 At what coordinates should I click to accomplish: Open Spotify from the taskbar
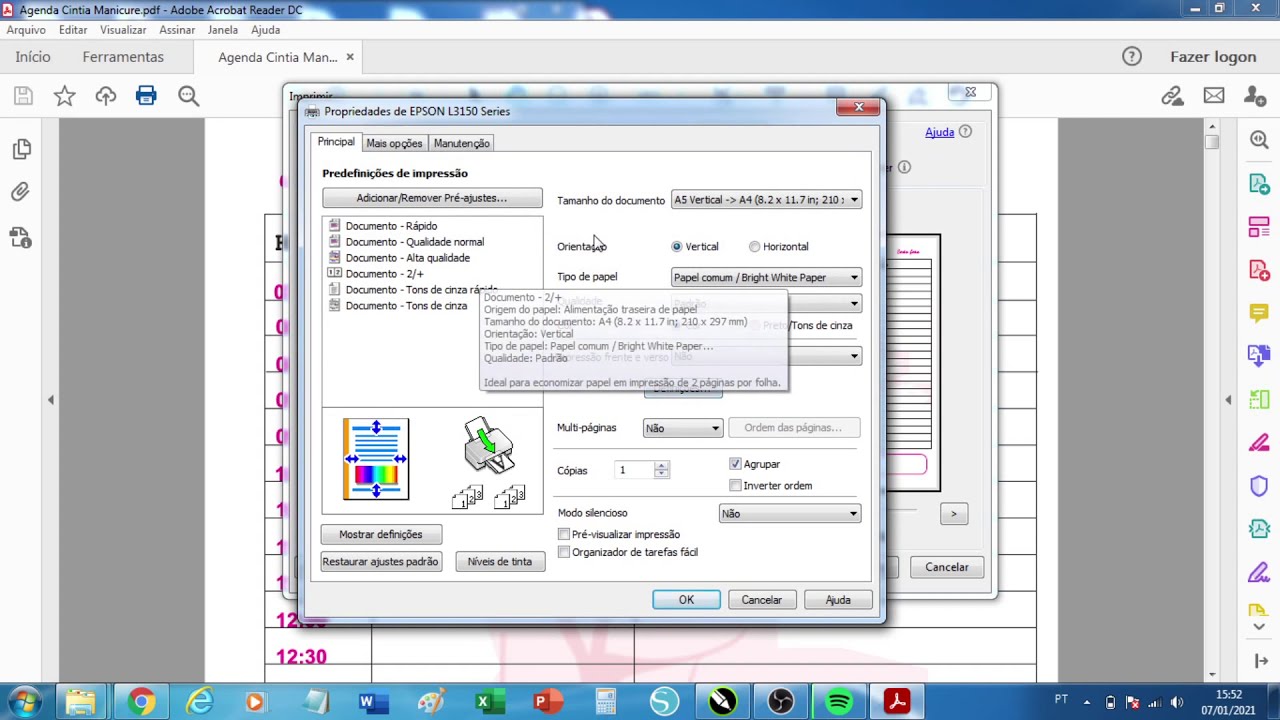838,702
